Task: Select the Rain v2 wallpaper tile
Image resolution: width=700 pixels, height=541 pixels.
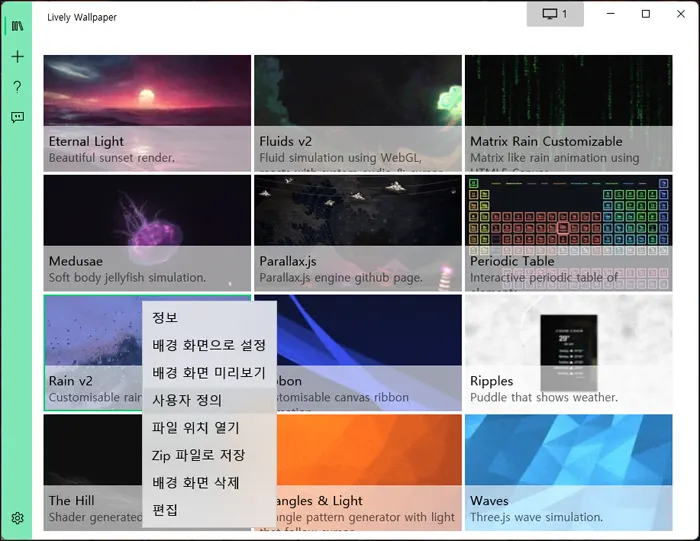Action: point(93,353)
